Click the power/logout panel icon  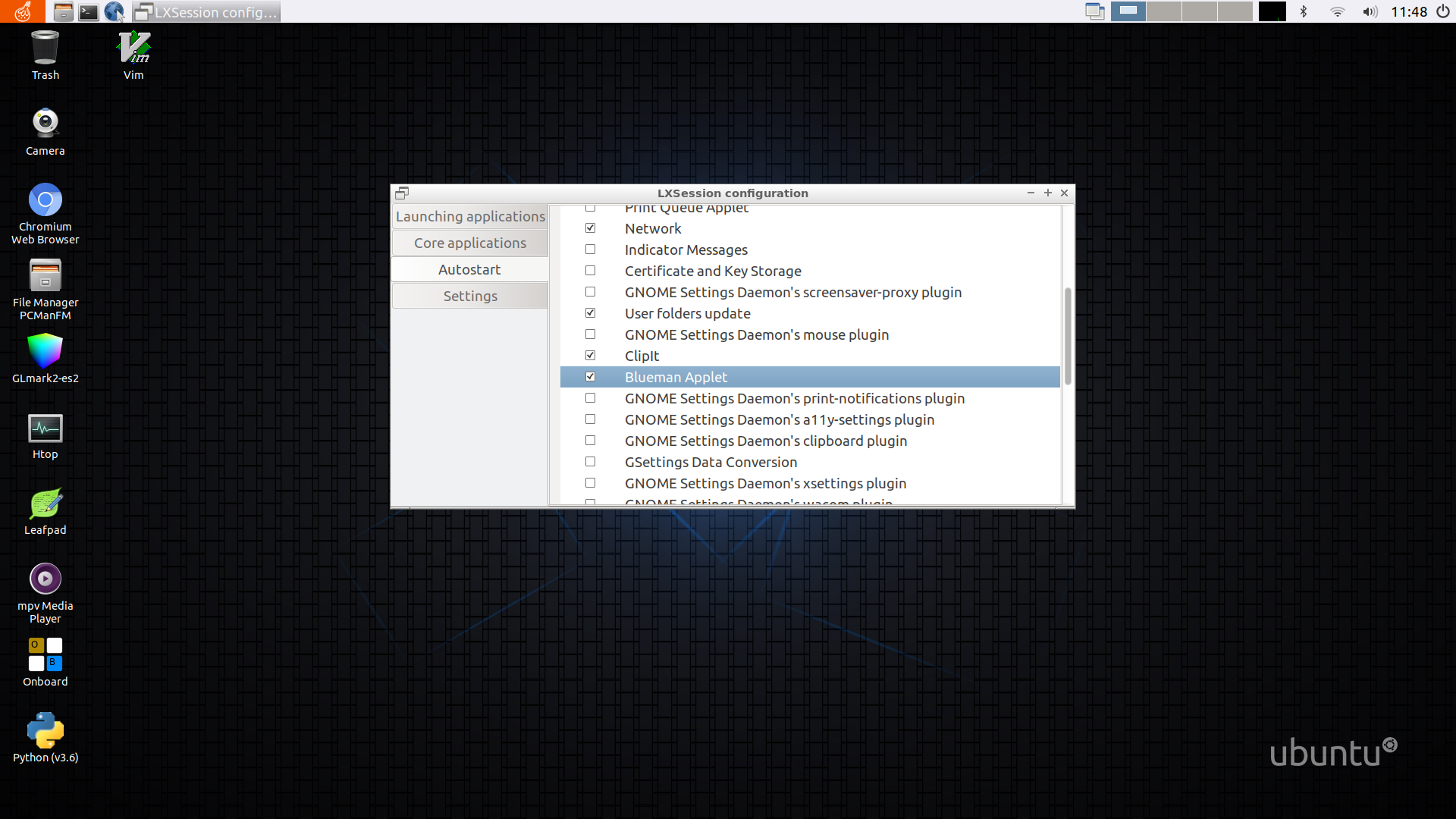tap(1443, 11)
